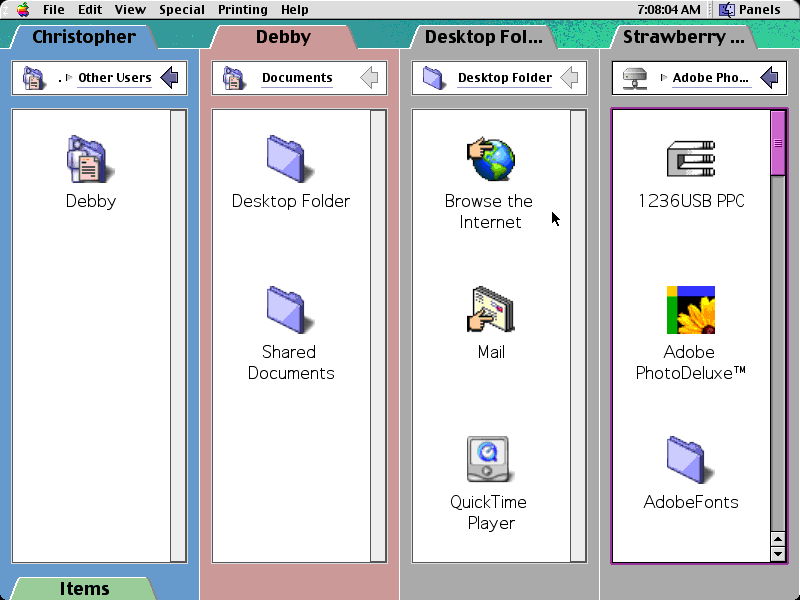The width and height of the screenshot is (800, 600).
Task: Go back using Christopher panel's arrow
Action: point(169,78)
